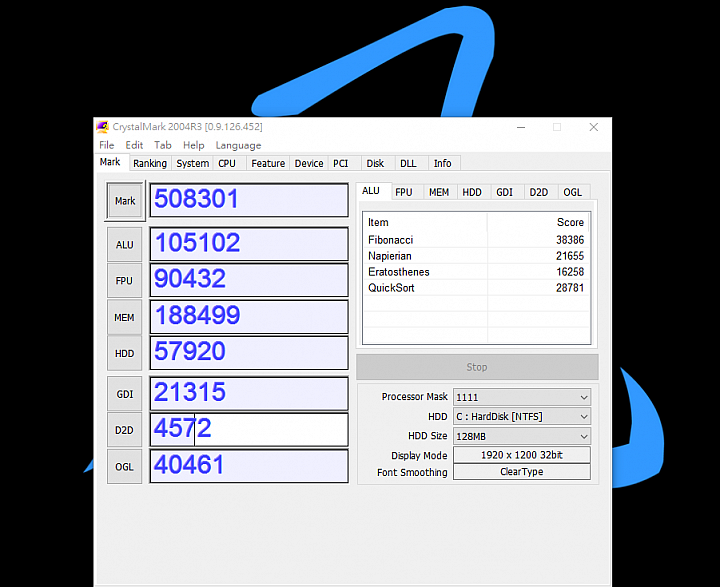Select the Eratosthenes row in results list
Viewport: 720px width, 587px height.
pos(476,272)
